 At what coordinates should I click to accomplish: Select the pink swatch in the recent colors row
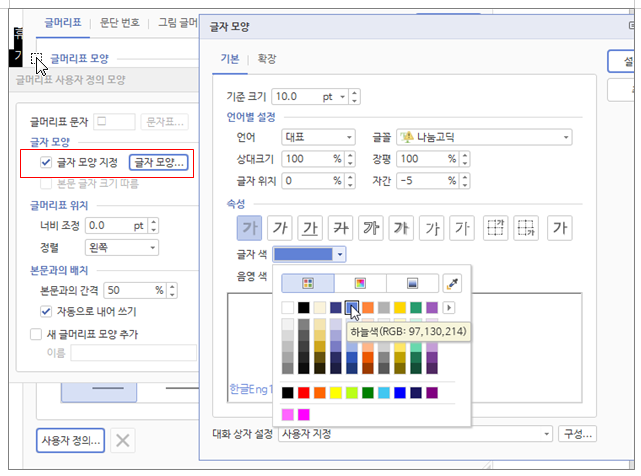287,415
